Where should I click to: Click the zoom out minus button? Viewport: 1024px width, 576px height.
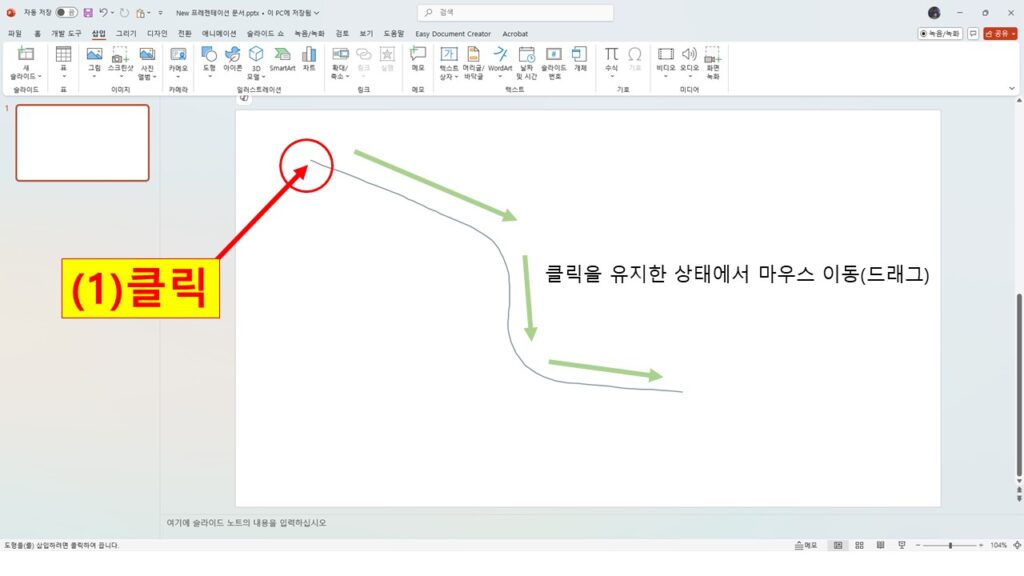[x=918, y=545]
